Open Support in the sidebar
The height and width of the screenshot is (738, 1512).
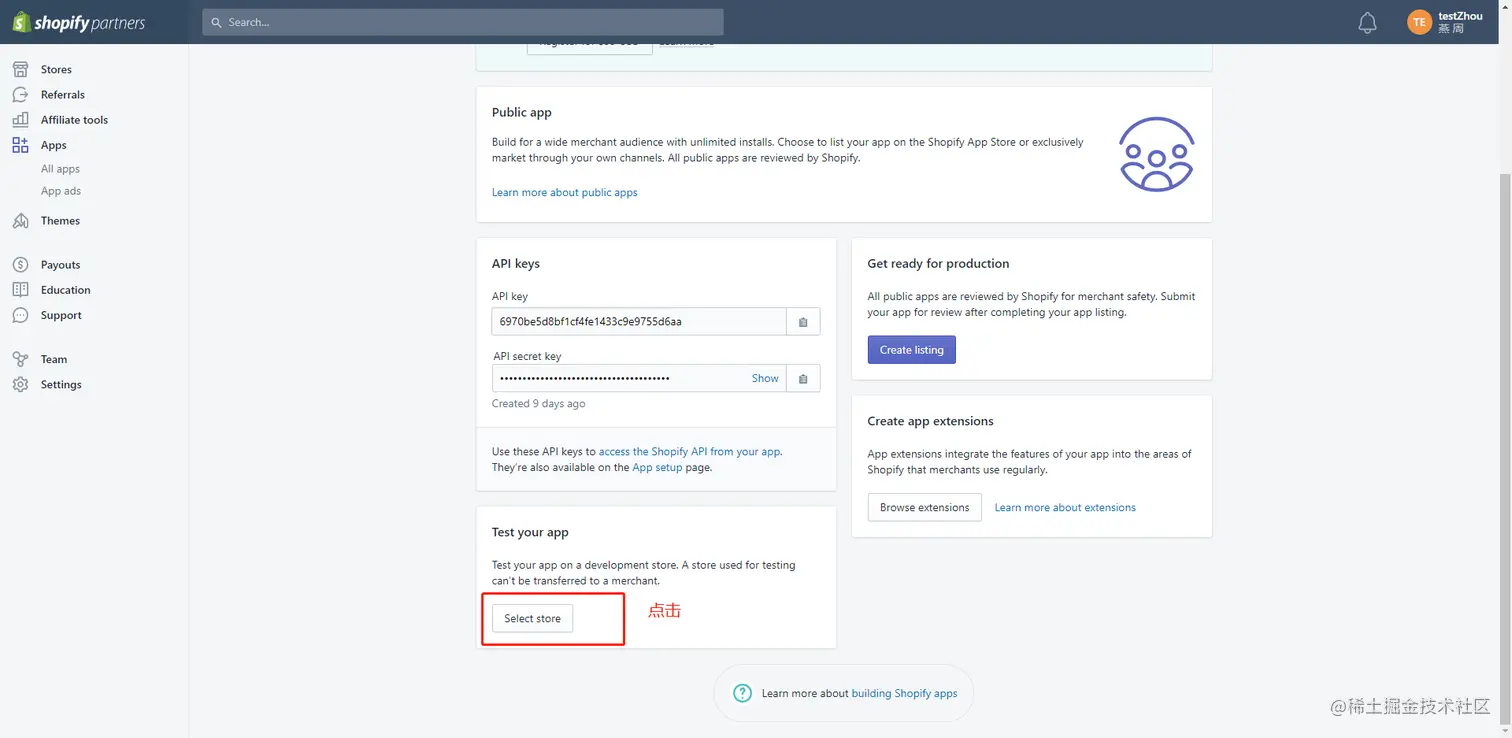point(61,315)
